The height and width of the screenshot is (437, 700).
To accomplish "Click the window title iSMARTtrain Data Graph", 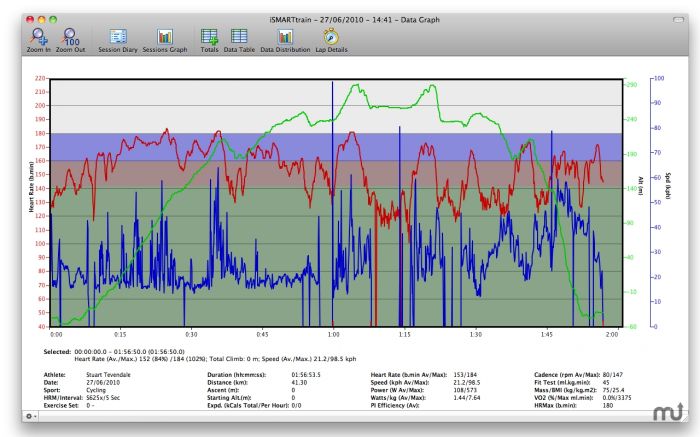I will pyautogui.click(x=355, y=20).
